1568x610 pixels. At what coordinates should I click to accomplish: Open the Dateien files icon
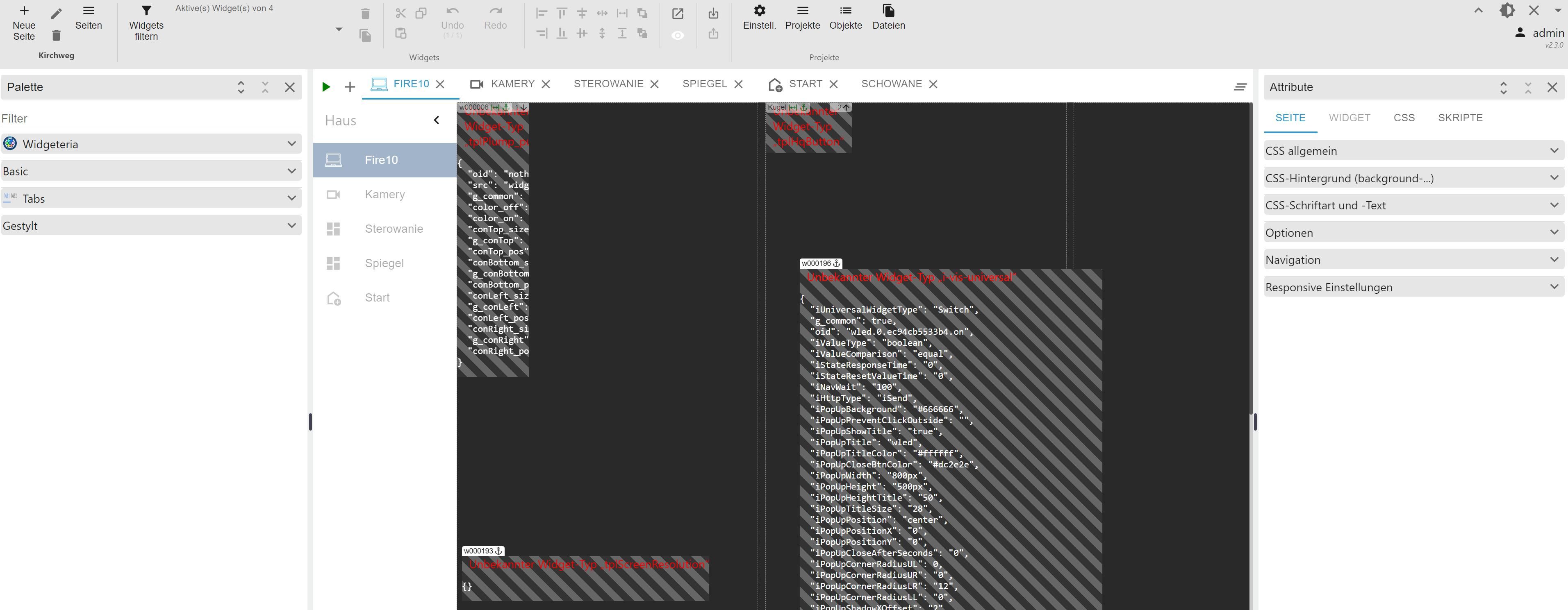888,11
